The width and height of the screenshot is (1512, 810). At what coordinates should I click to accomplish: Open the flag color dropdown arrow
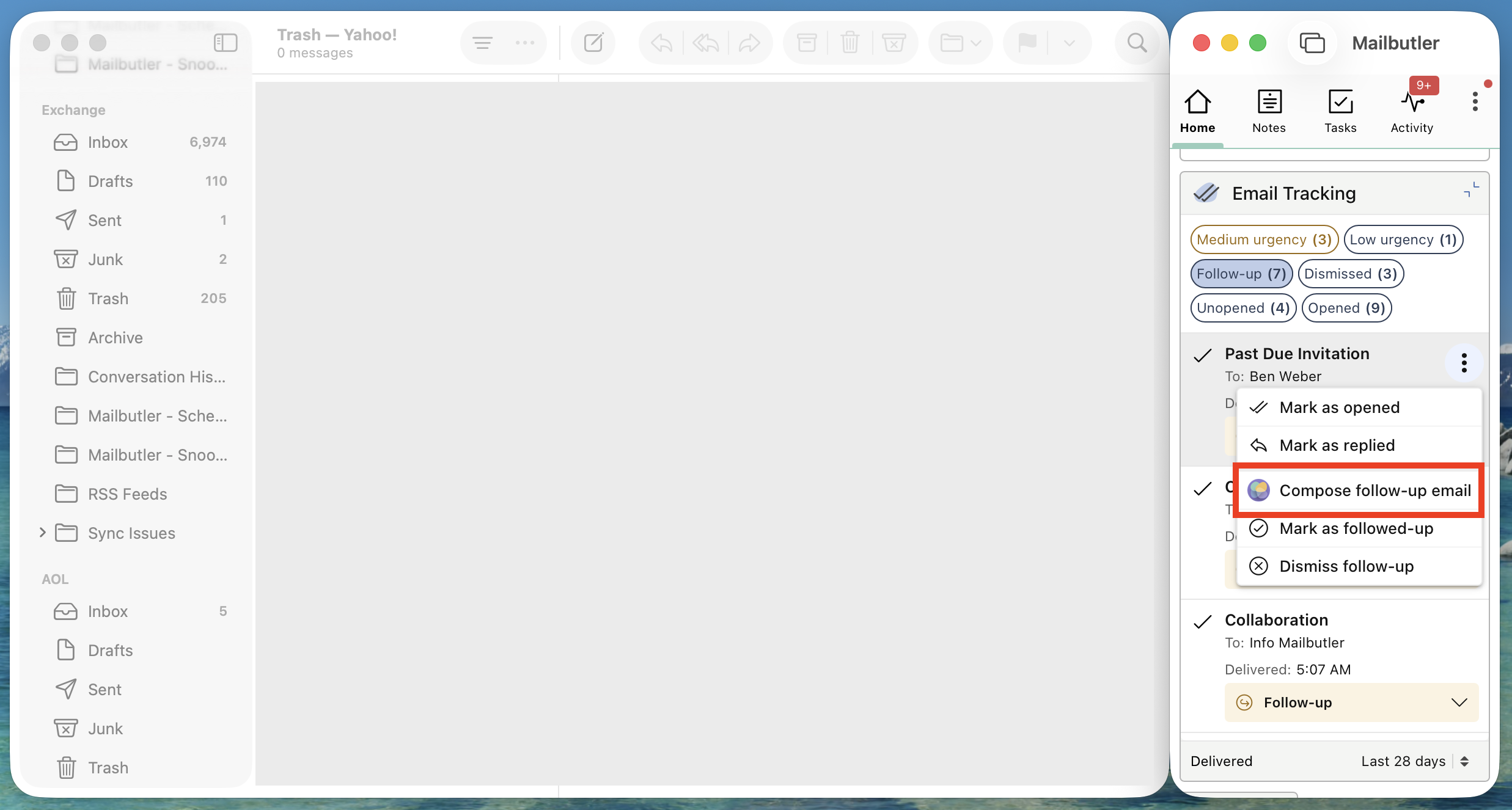pyautogui.click(x=1069, y=43)
